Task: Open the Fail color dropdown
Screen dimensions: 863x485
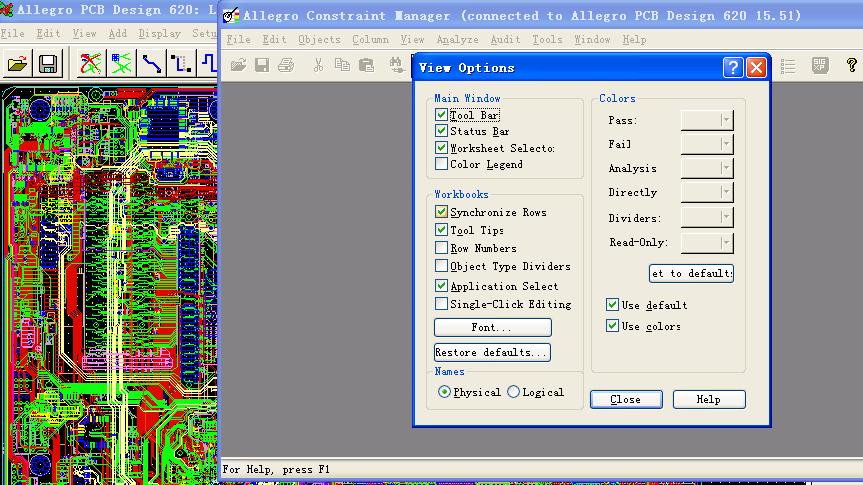Action: [707, 144]
